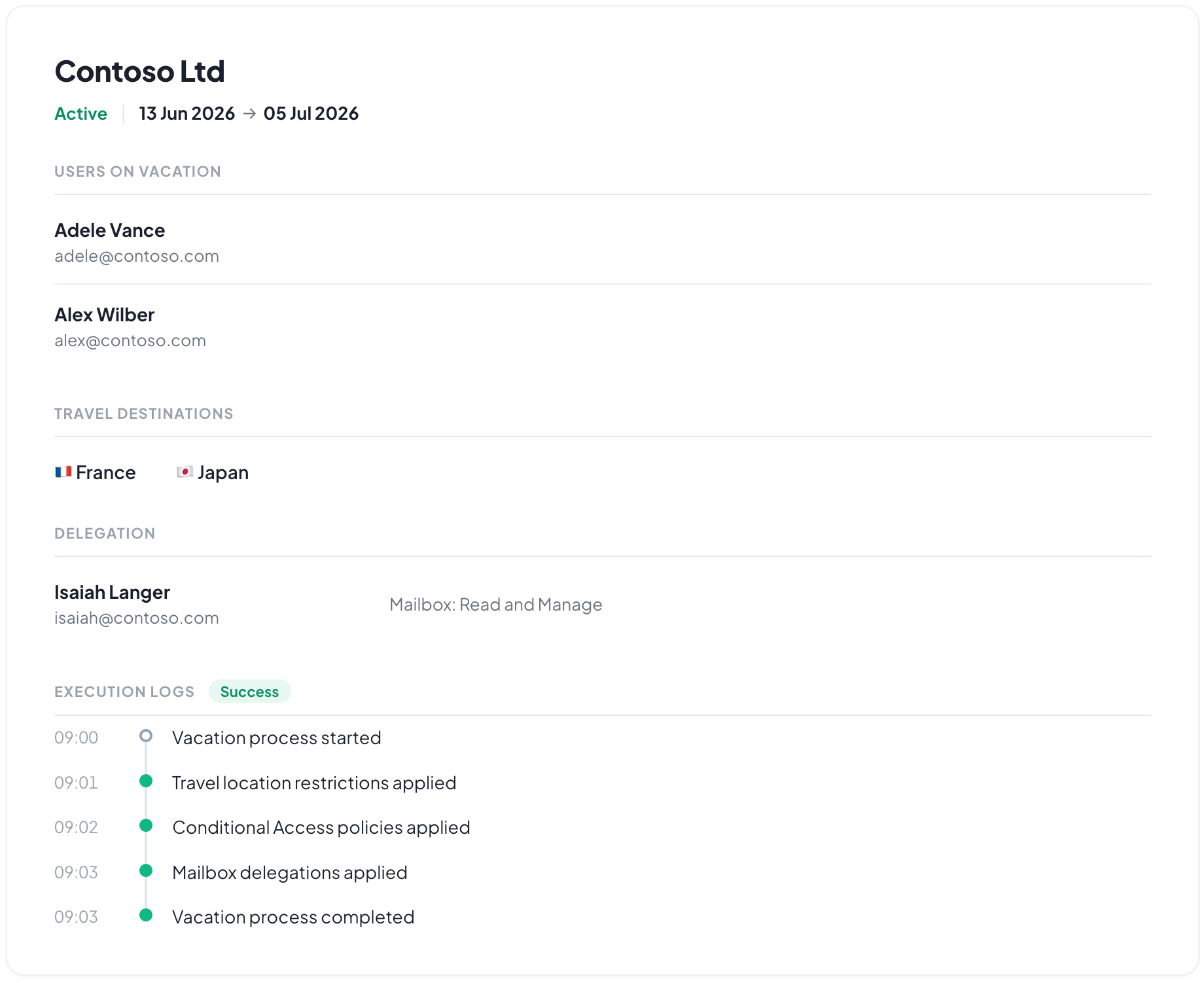This screenshot has height=983, width=1204.
Task: Click the Japan flag icon
Action: point(185,472)
